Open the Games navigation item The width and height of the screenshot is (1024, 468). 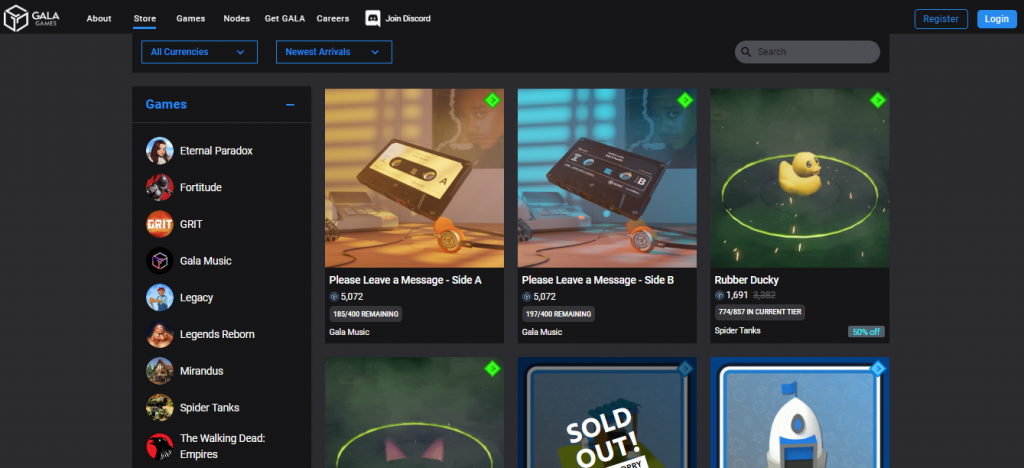(191, 18)
